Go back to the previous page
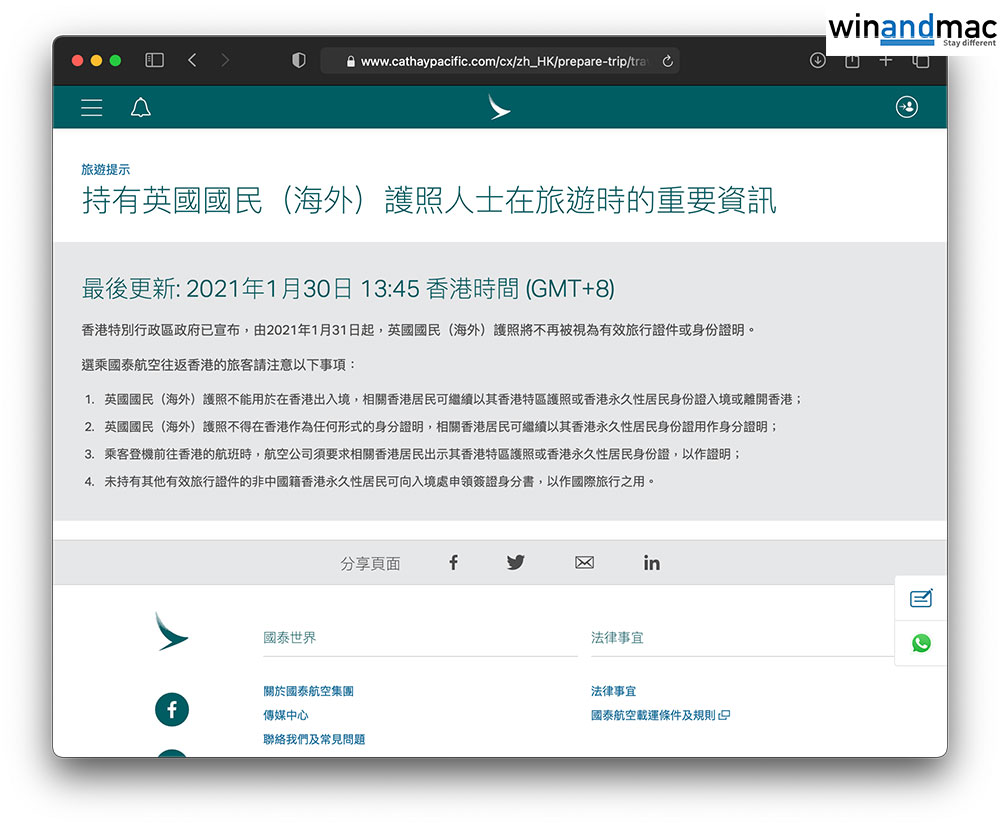The width and height of the screenshot is (1000, 827). tap(192, 61)
